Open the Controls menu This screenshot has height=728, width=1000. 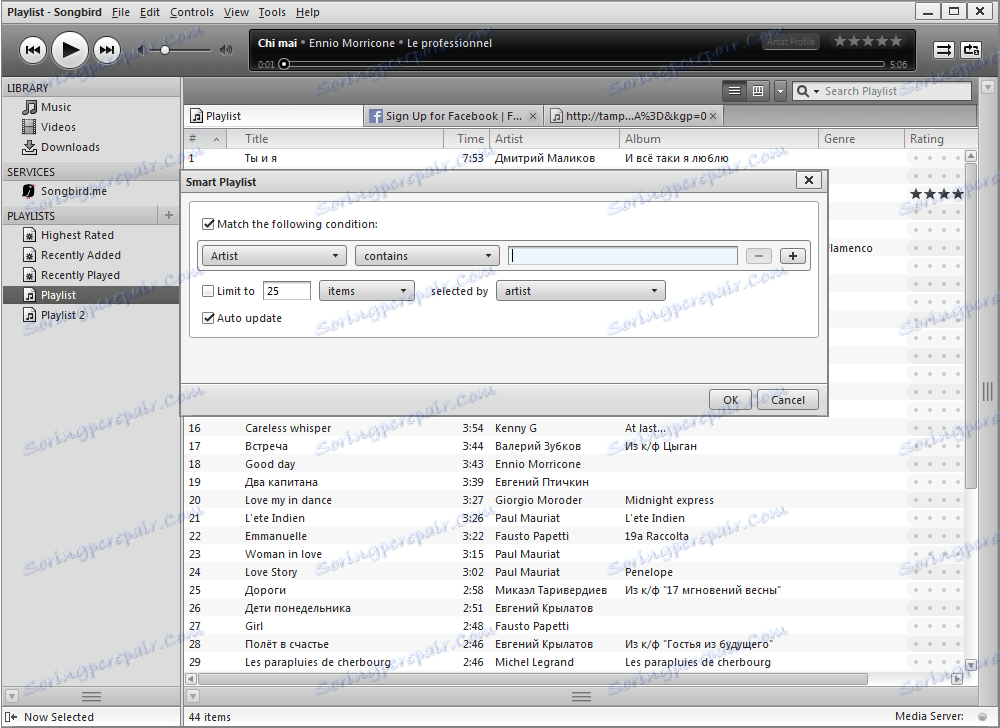191,12
